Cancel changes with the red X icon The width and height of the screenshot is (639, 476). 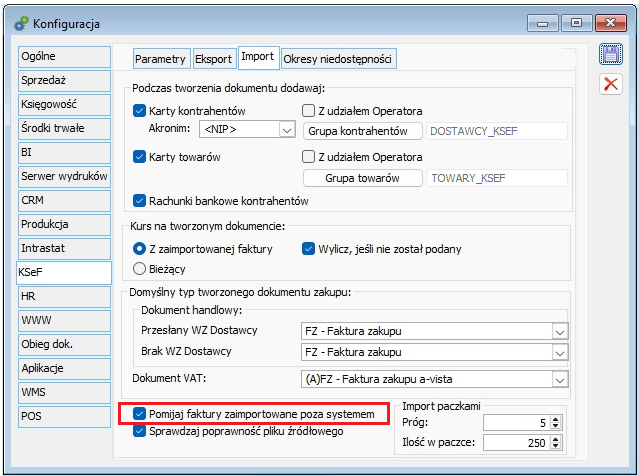tap(610, 84)
